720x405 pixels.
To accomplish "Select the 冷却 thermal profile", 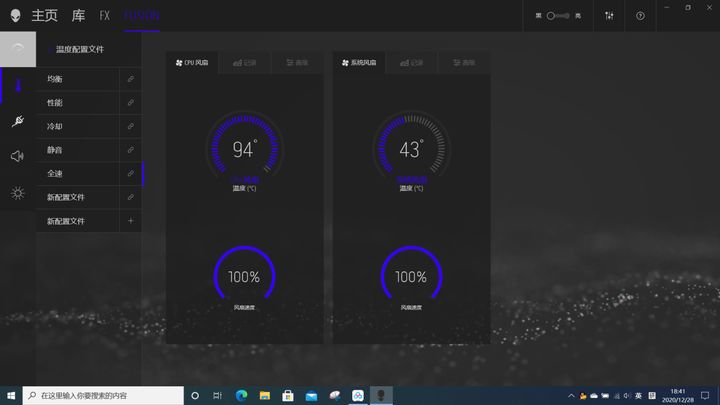I will [77, 126].
